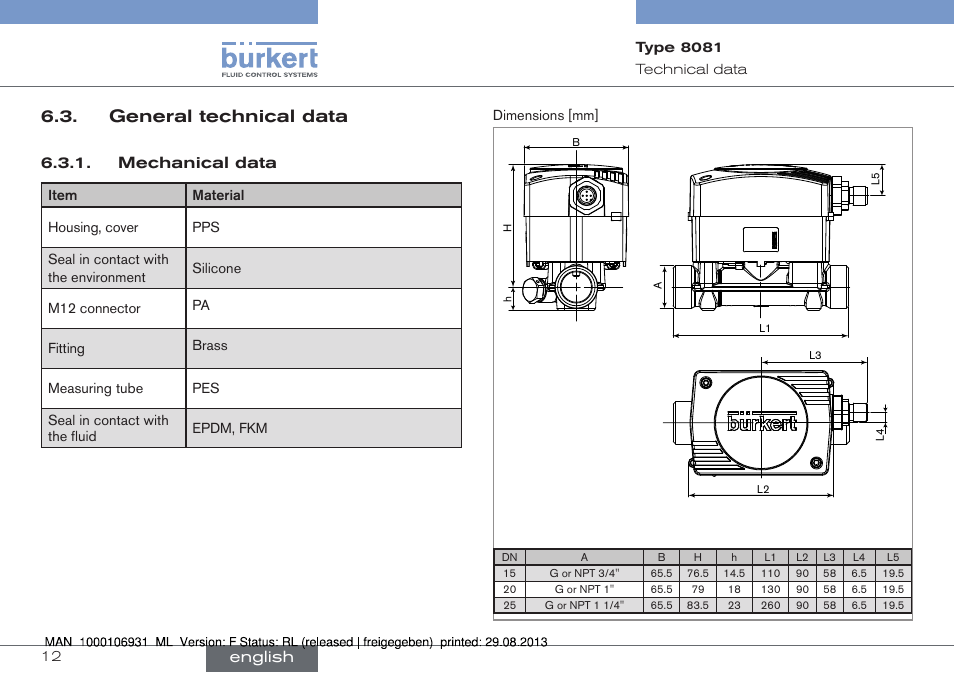Click 'Seal in contact with the environment'
This screenshot has width=954, height=673.
click(x=113, y=268)
